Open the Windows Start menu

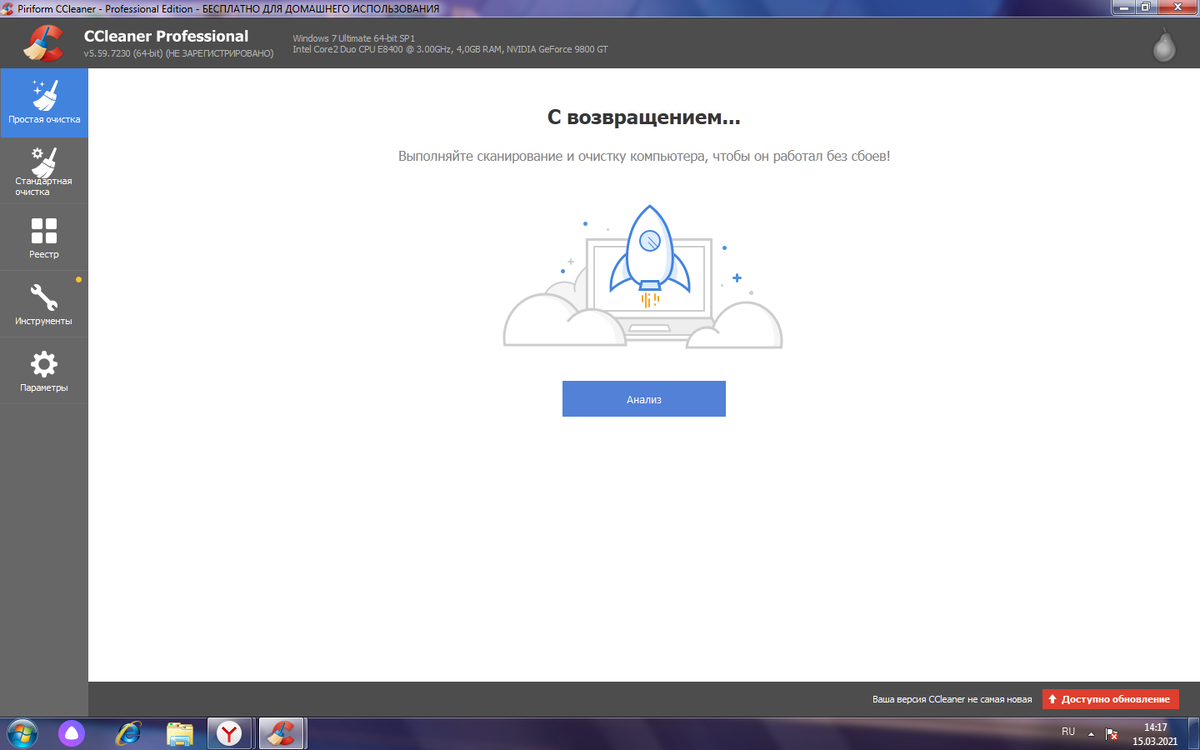[x=22, y=734]
